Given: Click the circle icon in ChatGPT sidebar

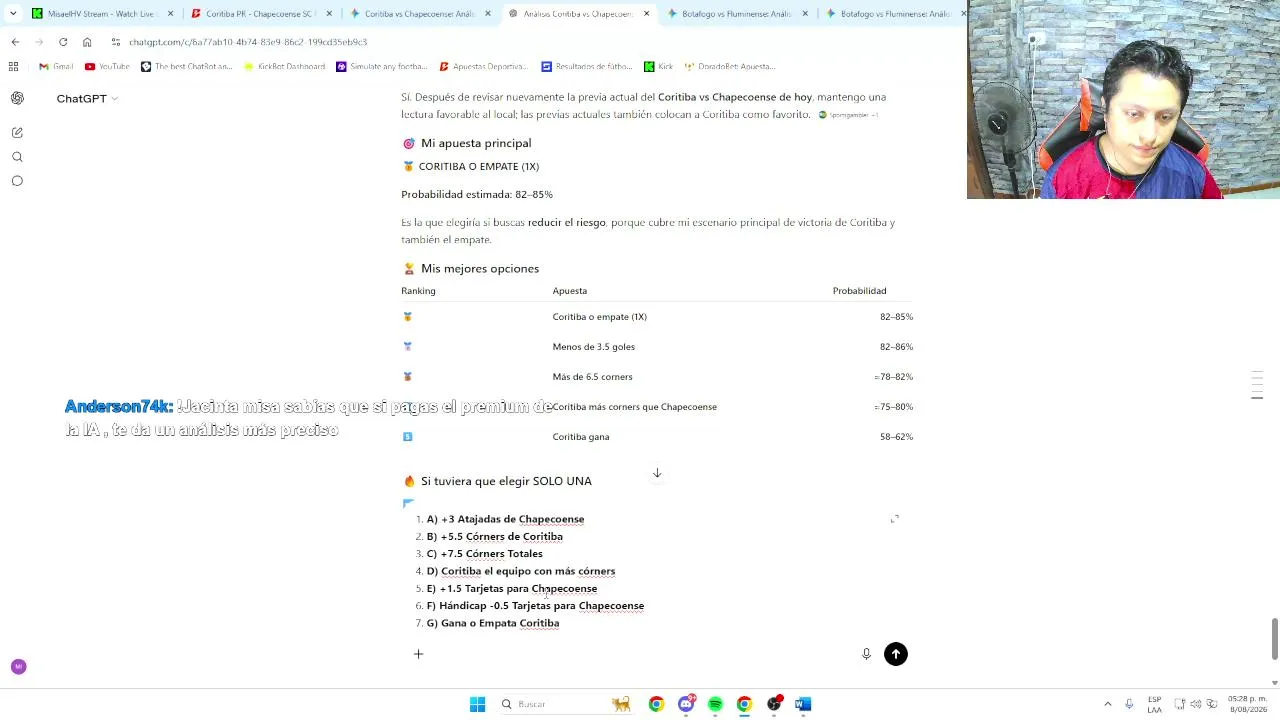Looking at the screenshot, I should coord(17,181).
